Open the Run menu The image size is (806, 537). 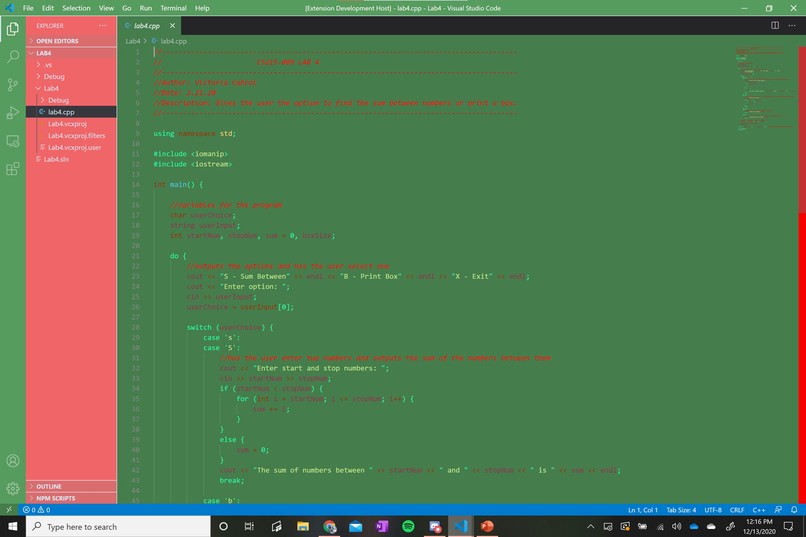[146, 8]
